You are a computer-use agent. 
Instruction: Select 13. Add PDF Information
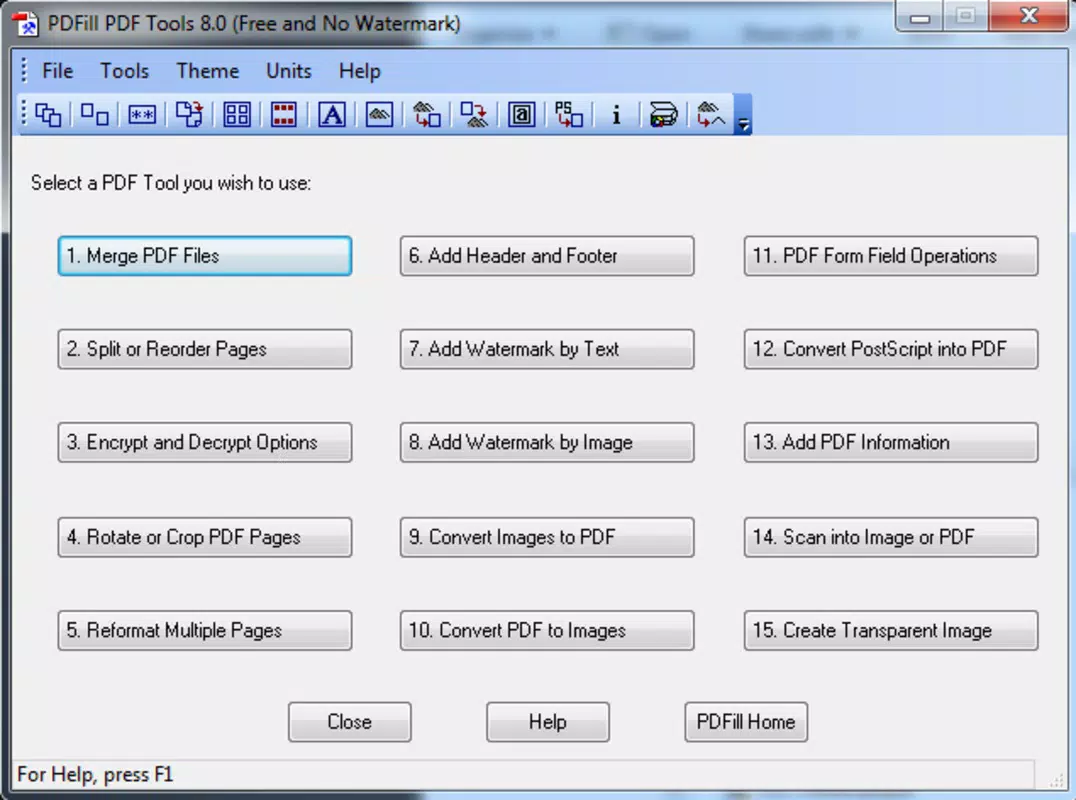point(891,443)
